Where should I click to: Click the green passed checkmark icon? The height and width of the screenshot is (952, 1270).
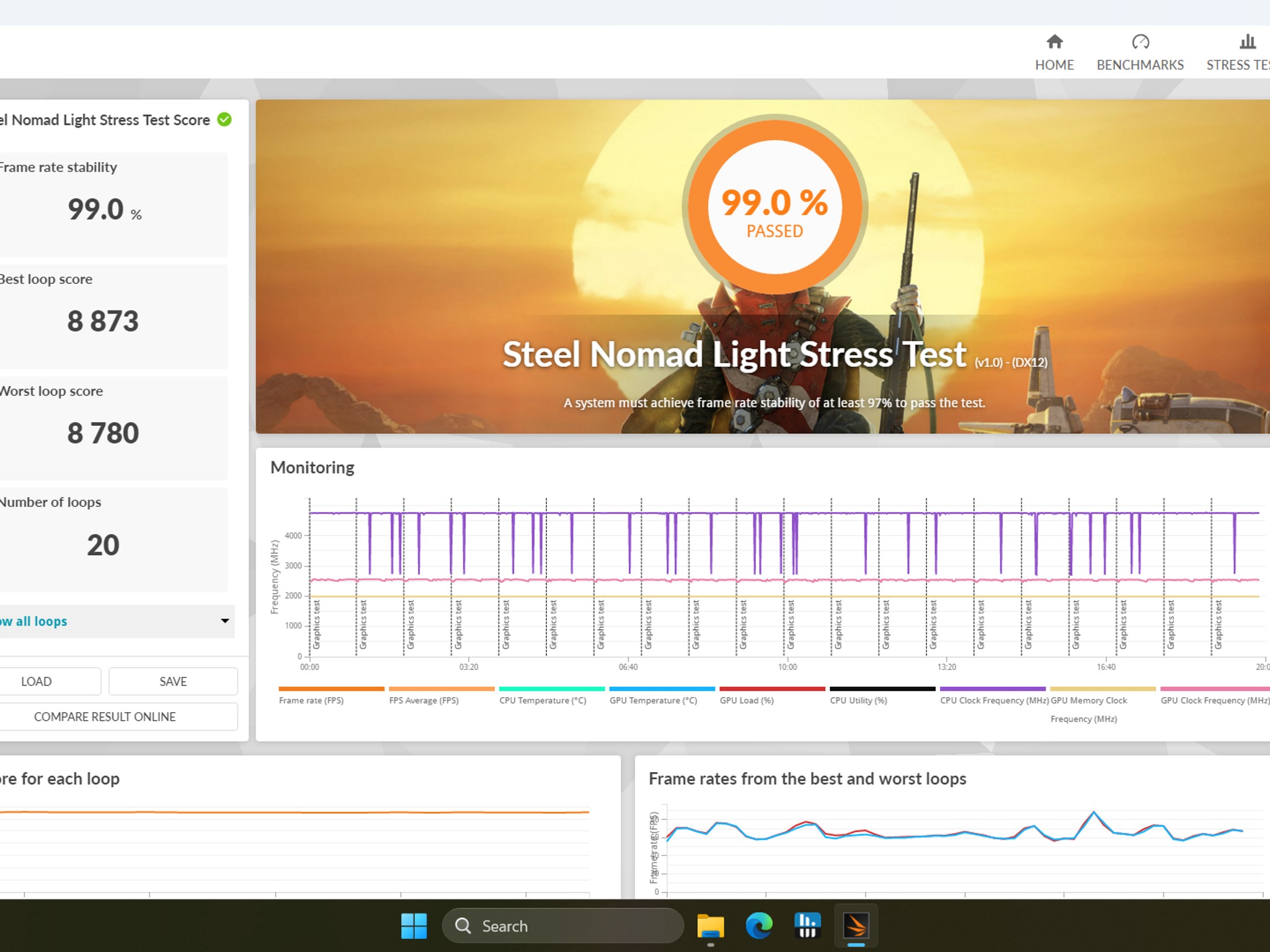tap(224, 120)
